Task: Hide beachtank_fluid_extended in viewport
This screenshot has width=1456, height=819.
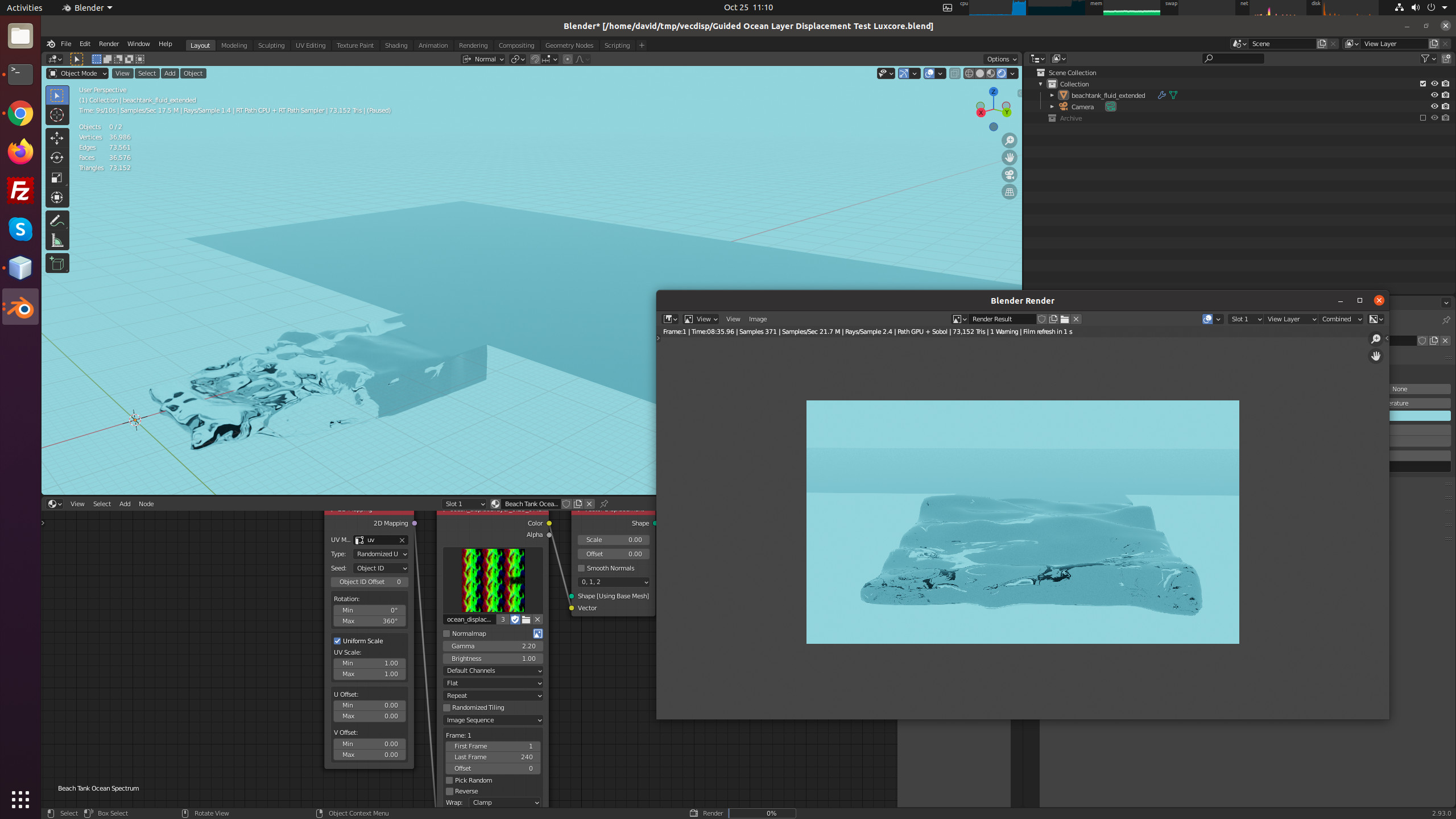Action: 1434,95
